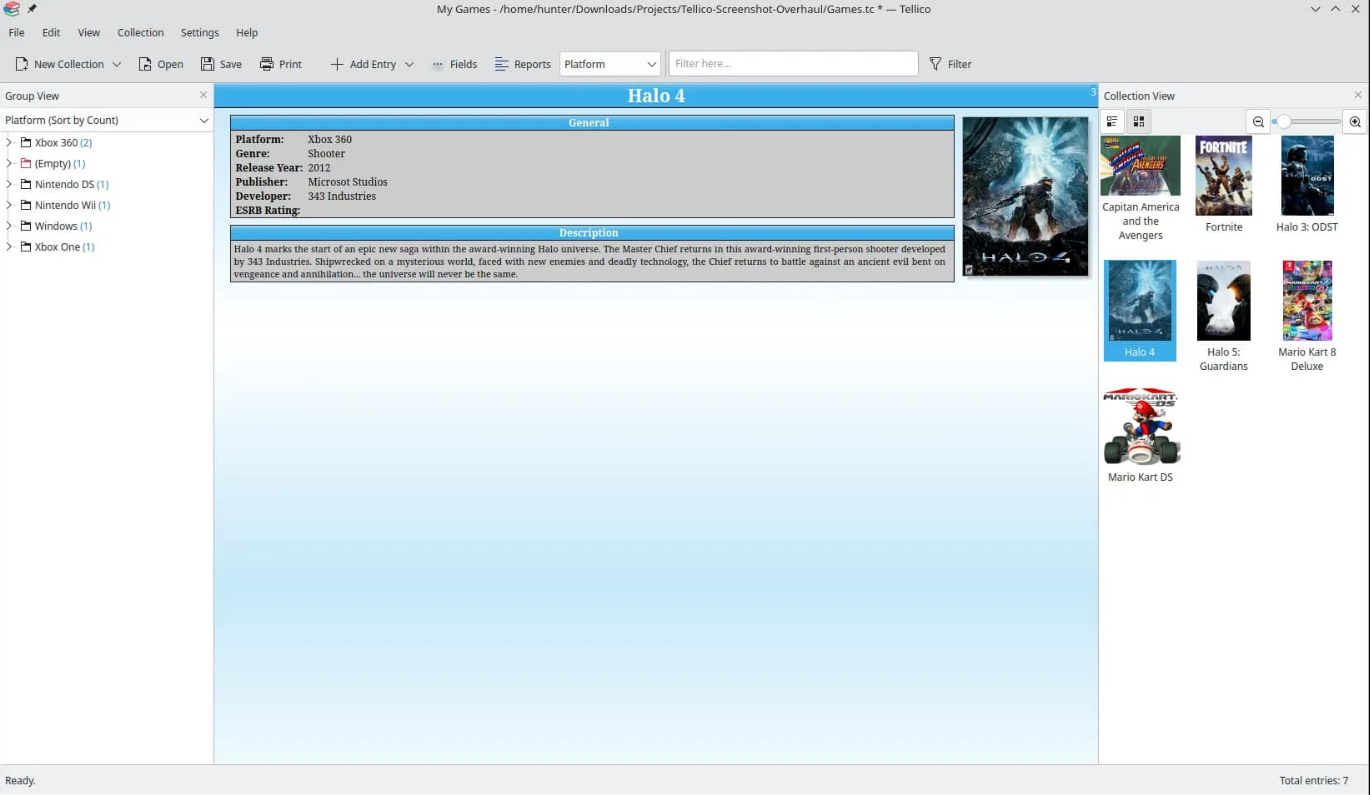Click the Add Entry button
This screenshot has height=795, width=1370.
click(x=363, y=64)
